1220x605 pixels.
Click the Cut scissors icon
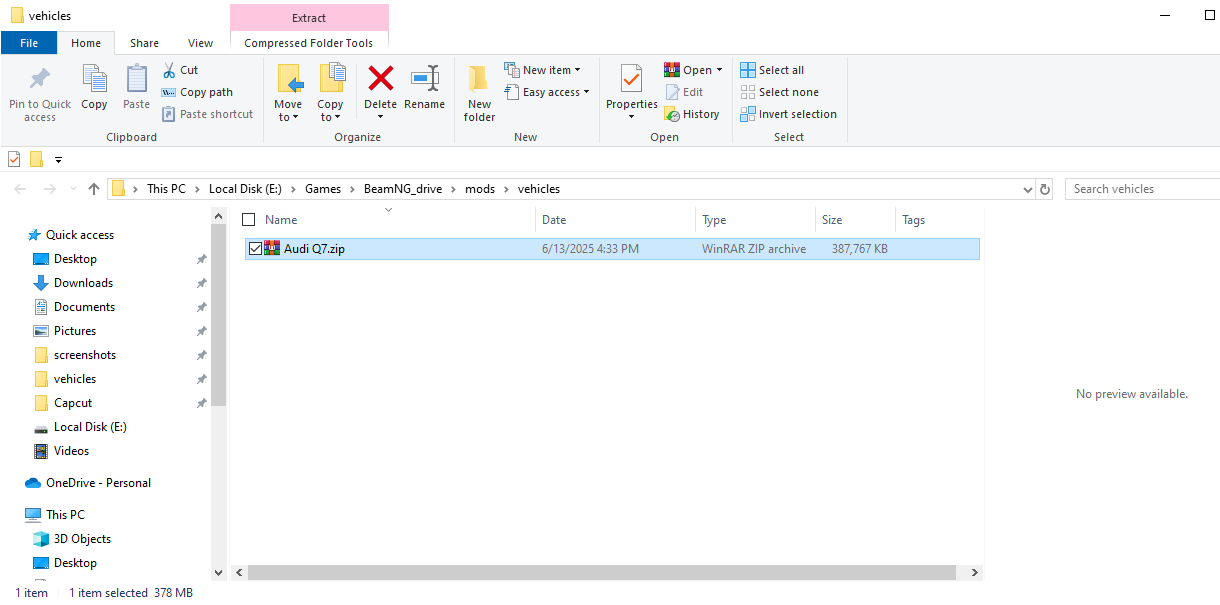[169, 70]
